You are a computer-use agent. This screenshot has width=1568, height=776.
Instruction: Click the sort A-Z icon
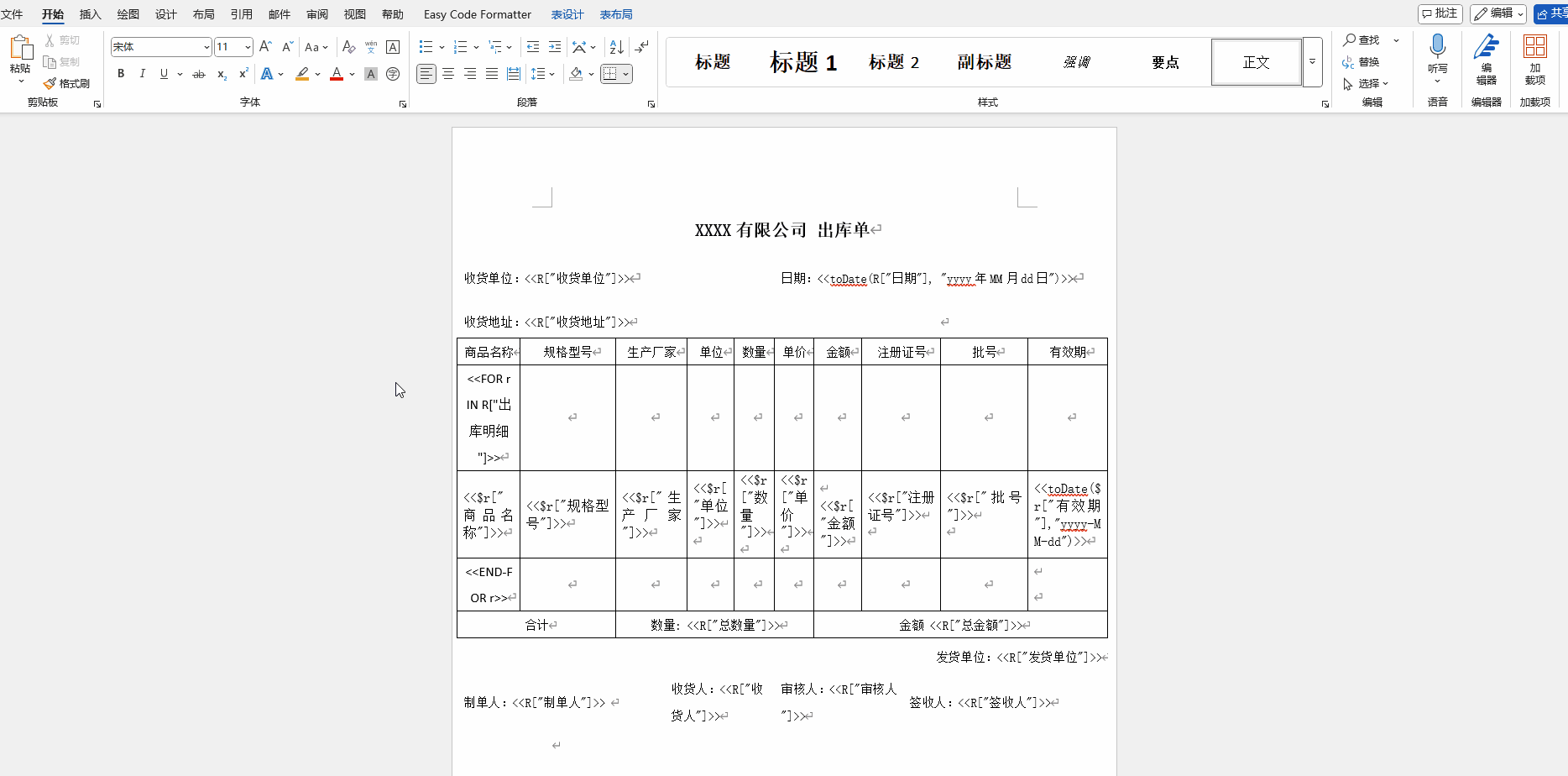[x=616, y=47]
